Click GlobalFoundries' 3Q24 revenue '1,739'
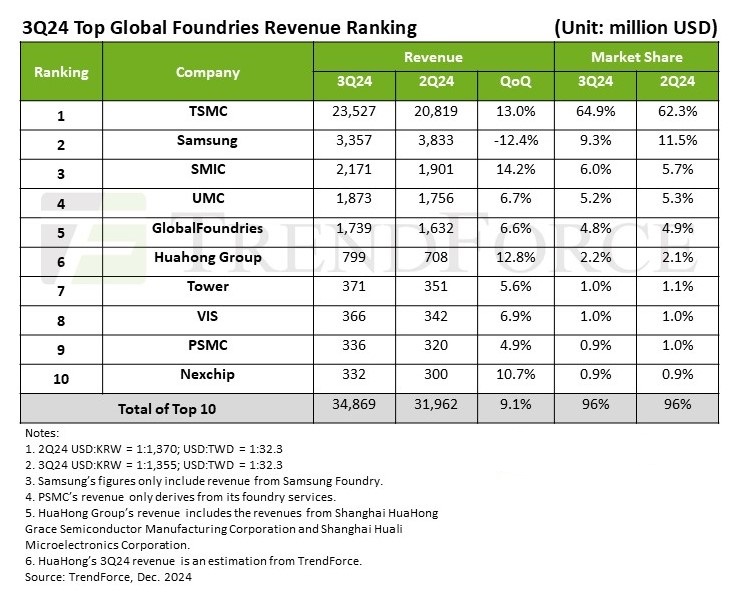The image size is (739, 603). click(354, 228)
